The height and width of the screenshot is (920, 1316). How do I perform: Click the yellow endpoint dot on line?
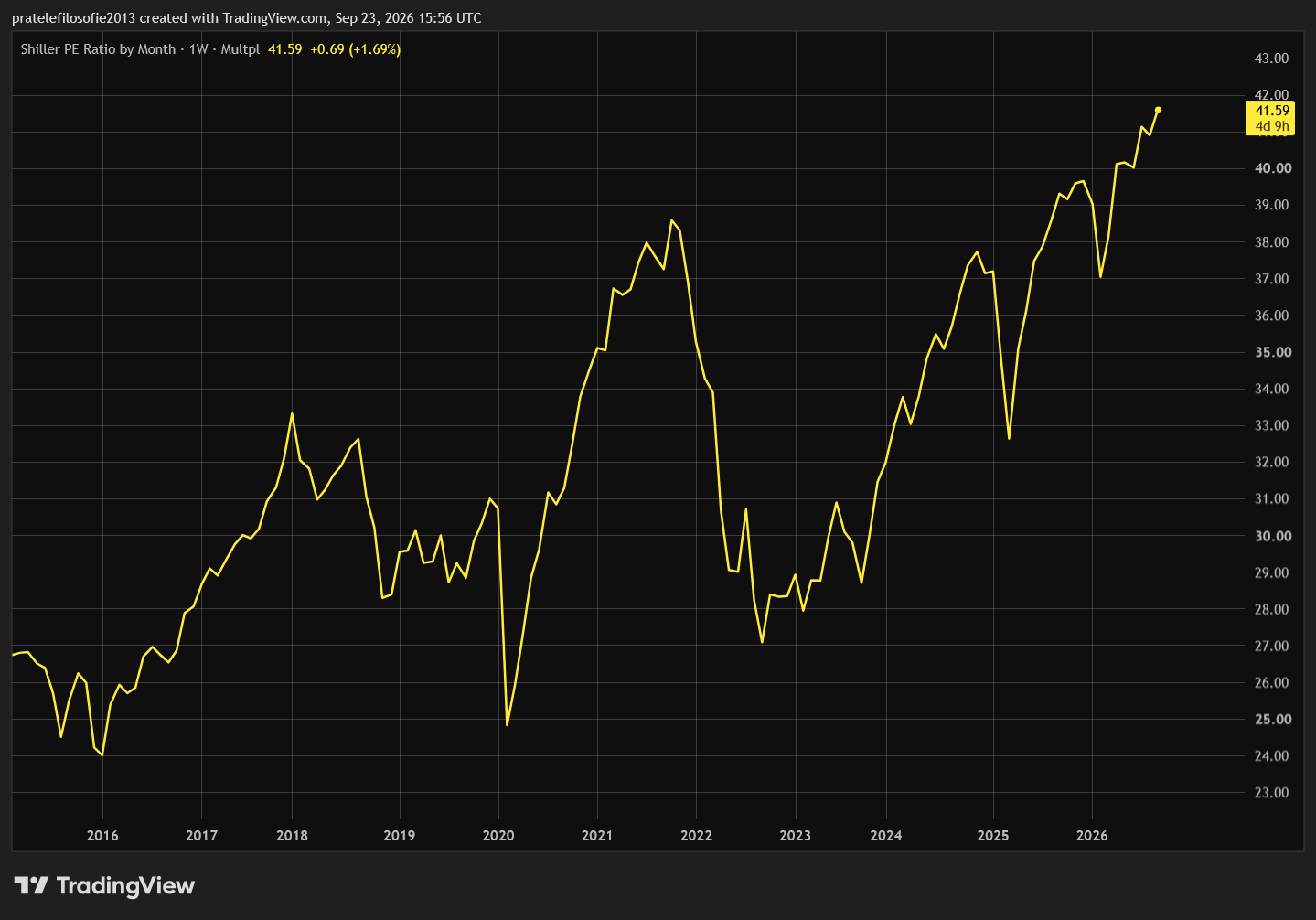click(x=1158, y=110)
